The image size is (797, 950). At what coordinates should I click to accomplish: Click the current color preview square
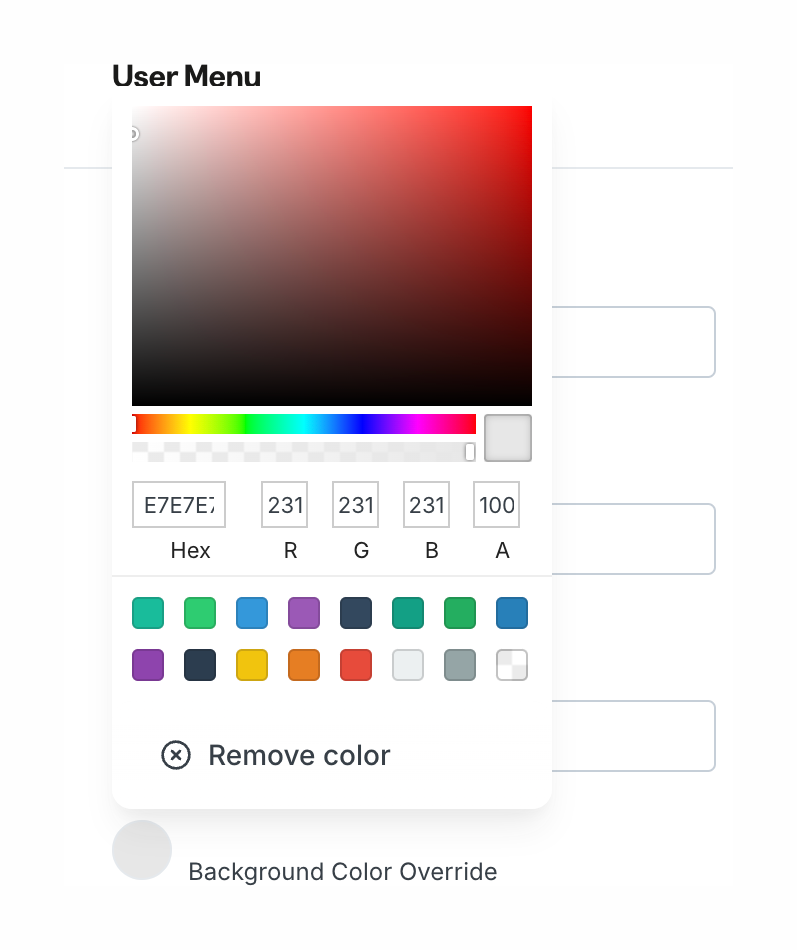coord(507,438)
